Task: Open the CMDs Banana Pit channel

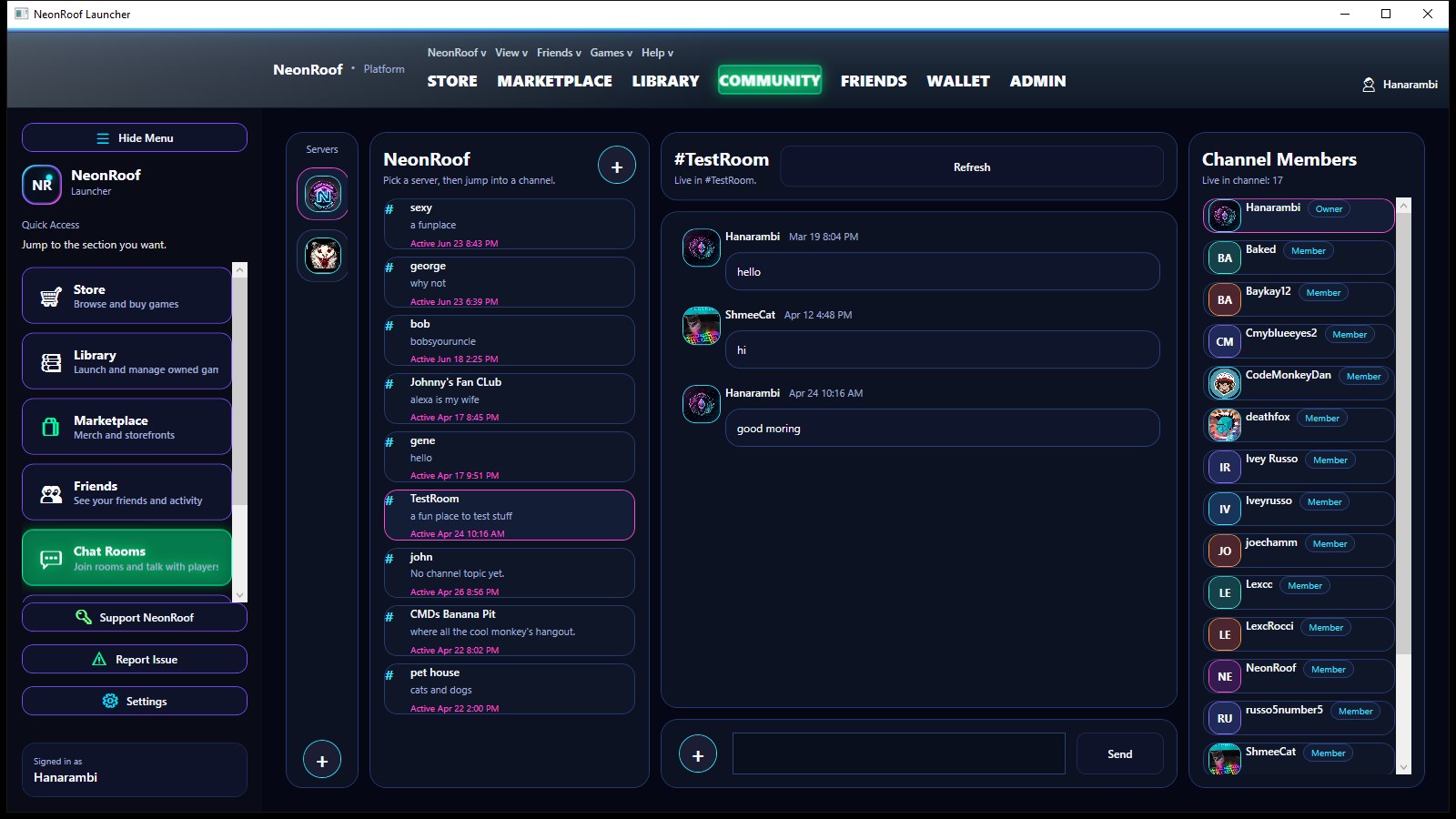Action: 510,631
